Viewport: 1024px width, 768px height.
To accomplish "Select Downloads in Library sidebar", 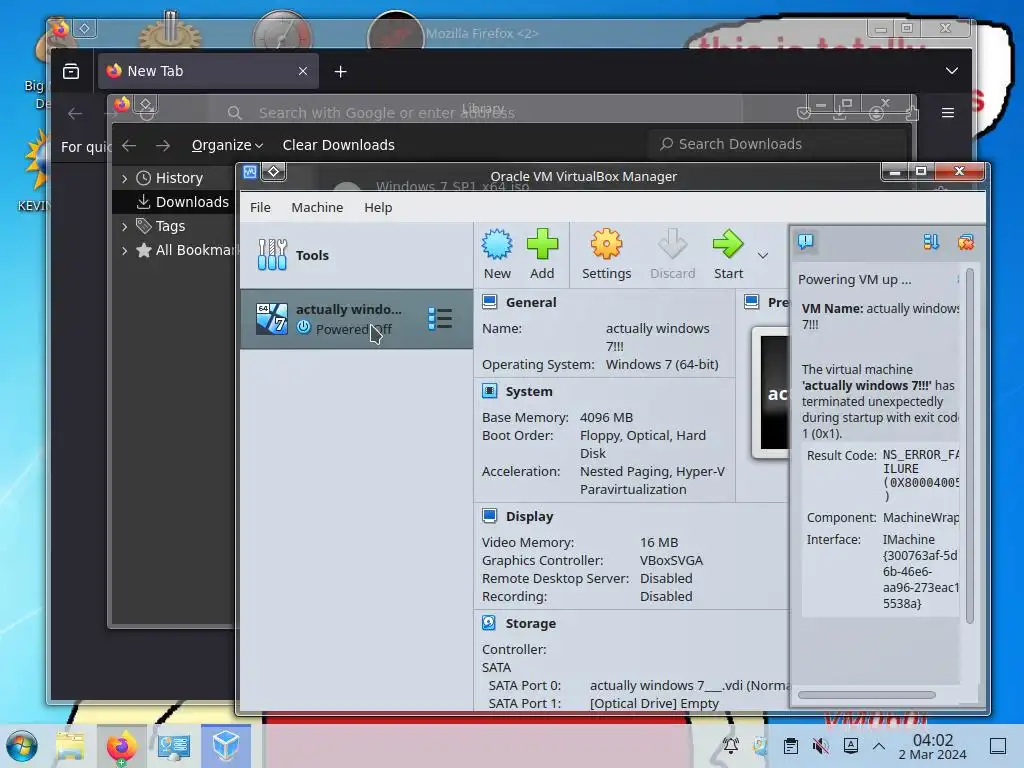I will click(174, 202).
